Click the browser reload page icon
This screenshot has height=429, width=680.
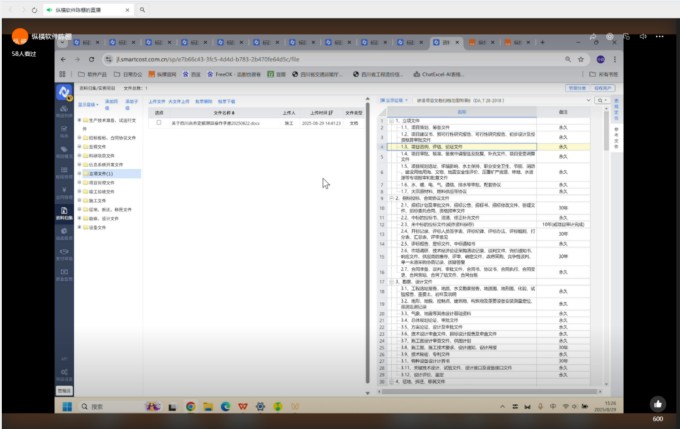click(x=89, y=59)
